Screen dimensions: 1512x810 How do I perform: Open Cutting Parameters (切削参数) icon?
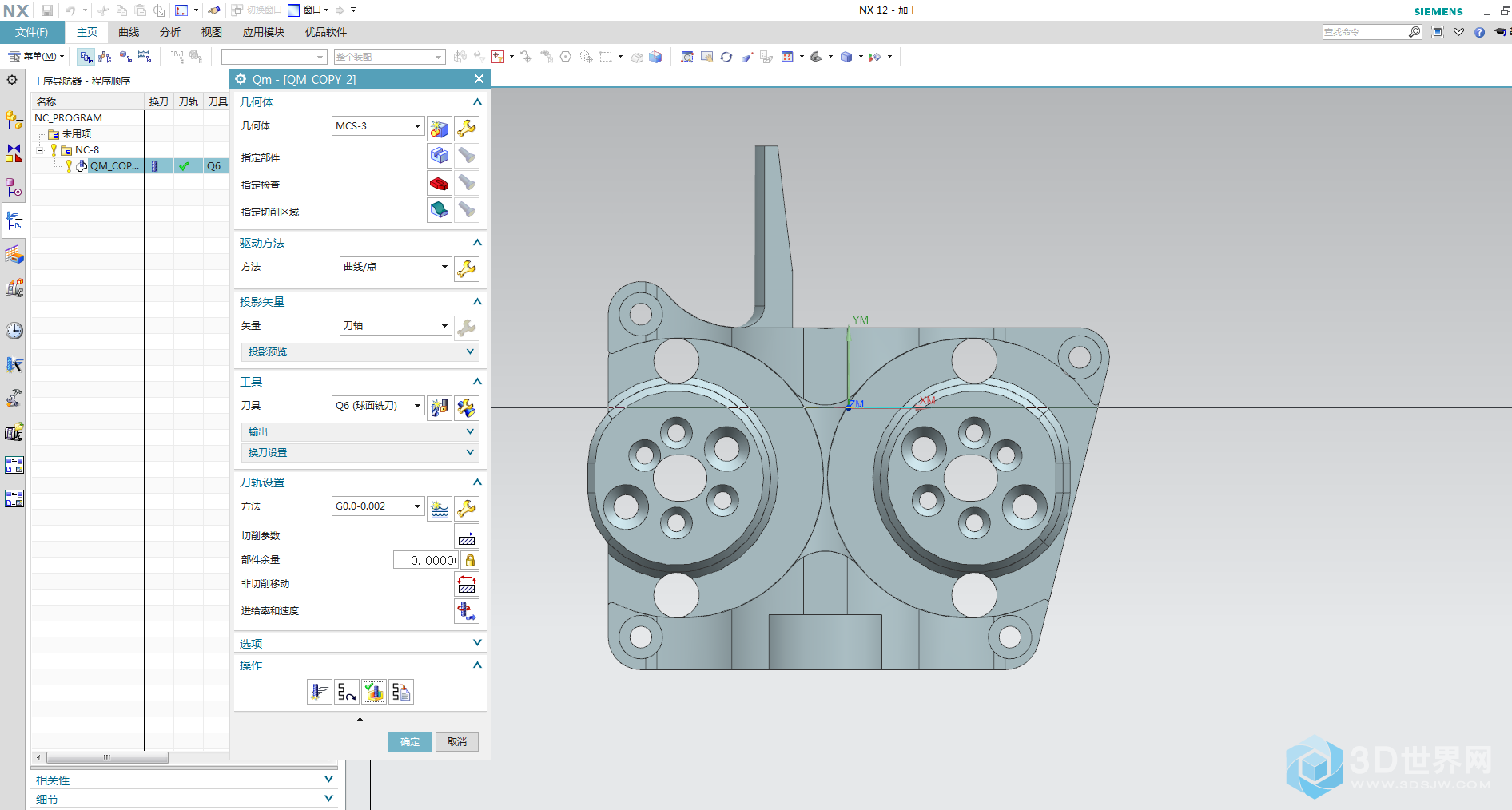coord(467,537)
